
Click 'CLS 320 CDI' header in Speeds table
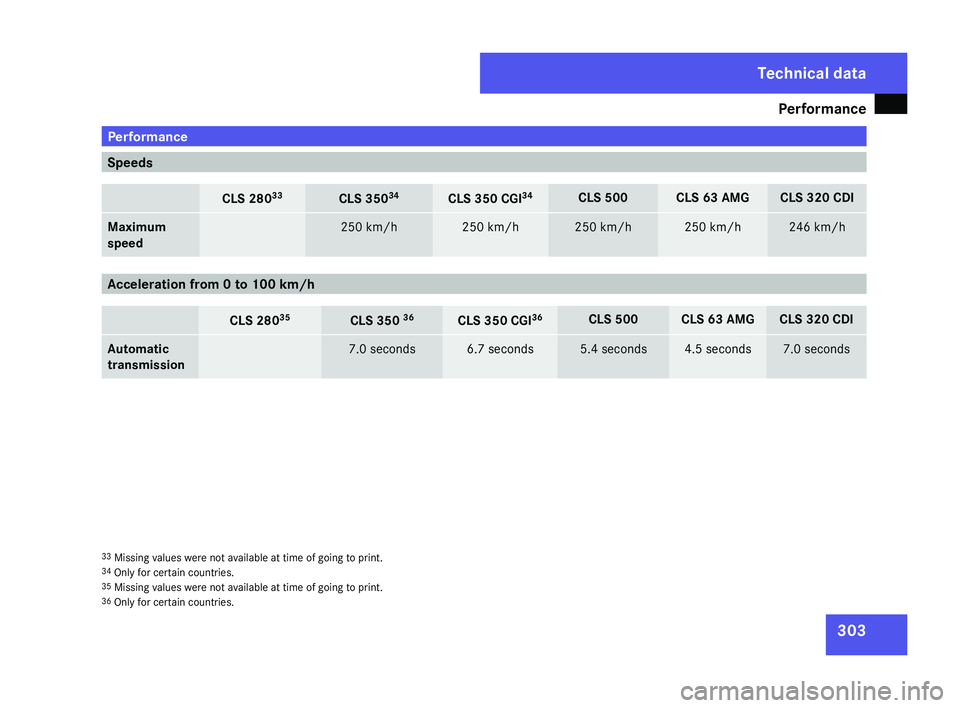click(x=816, y=197)
